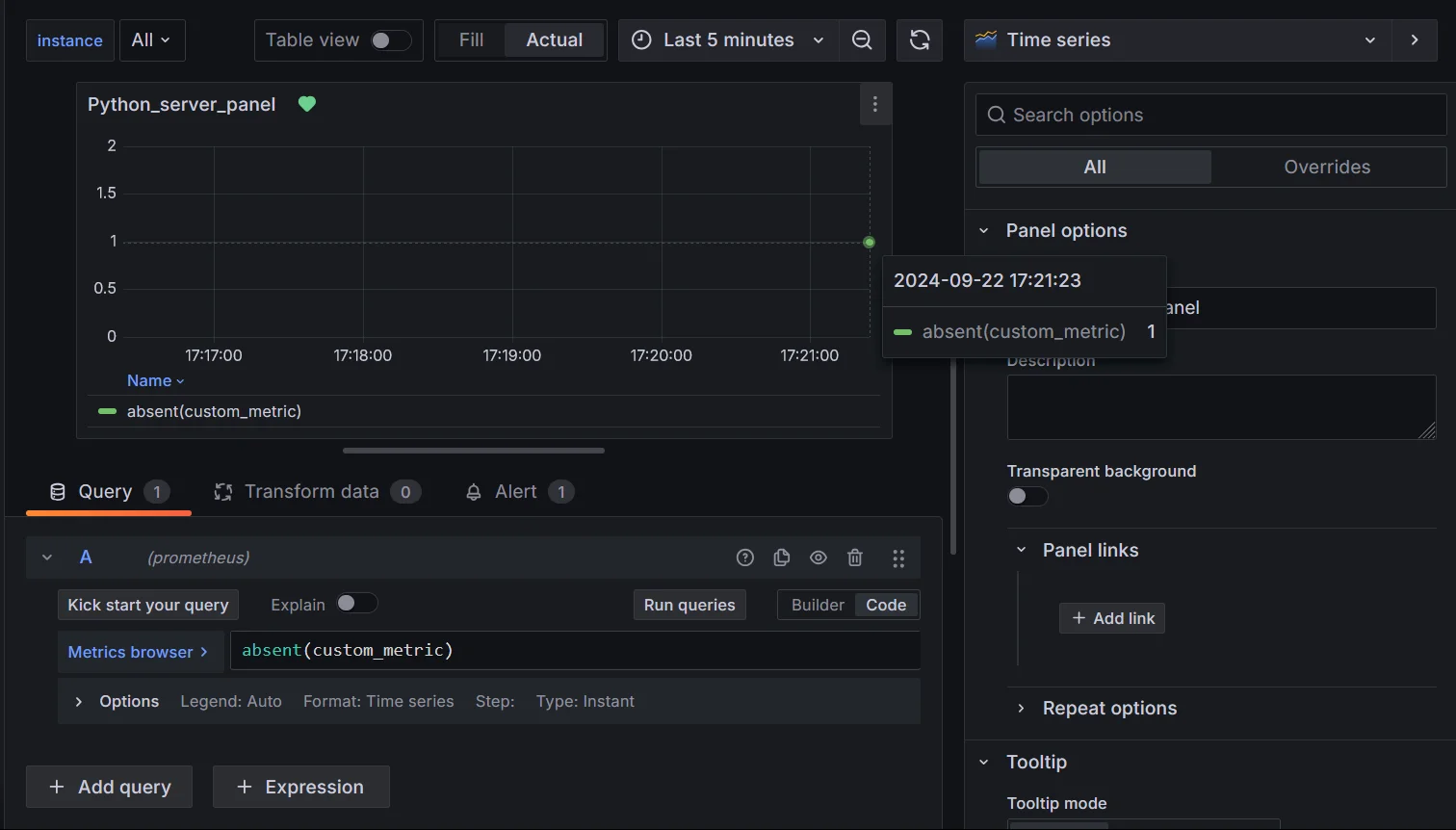
Task: Click the green series color swatch in legend
Action: [106, 410]
